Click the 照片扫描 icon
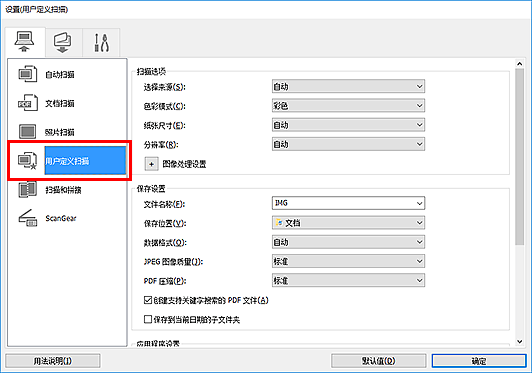Viewport: 532px width, 373px height. 27,132
